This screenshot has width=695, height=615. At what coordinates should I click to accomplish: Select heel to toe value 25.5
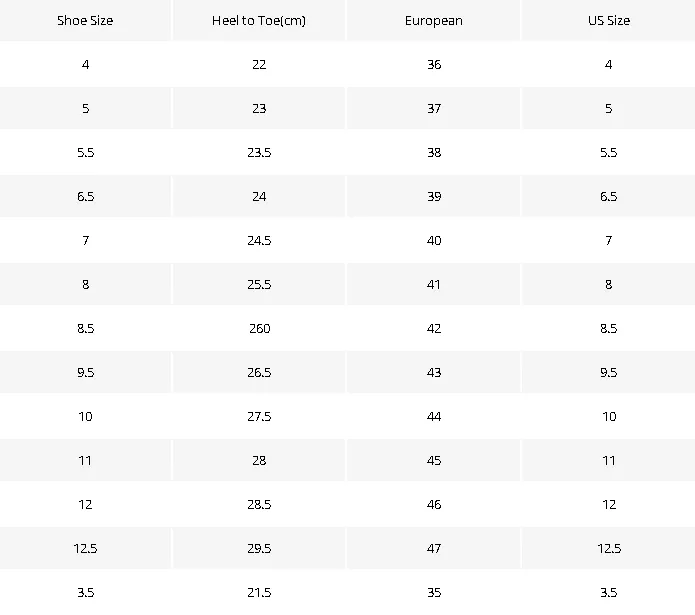(259, 284)
